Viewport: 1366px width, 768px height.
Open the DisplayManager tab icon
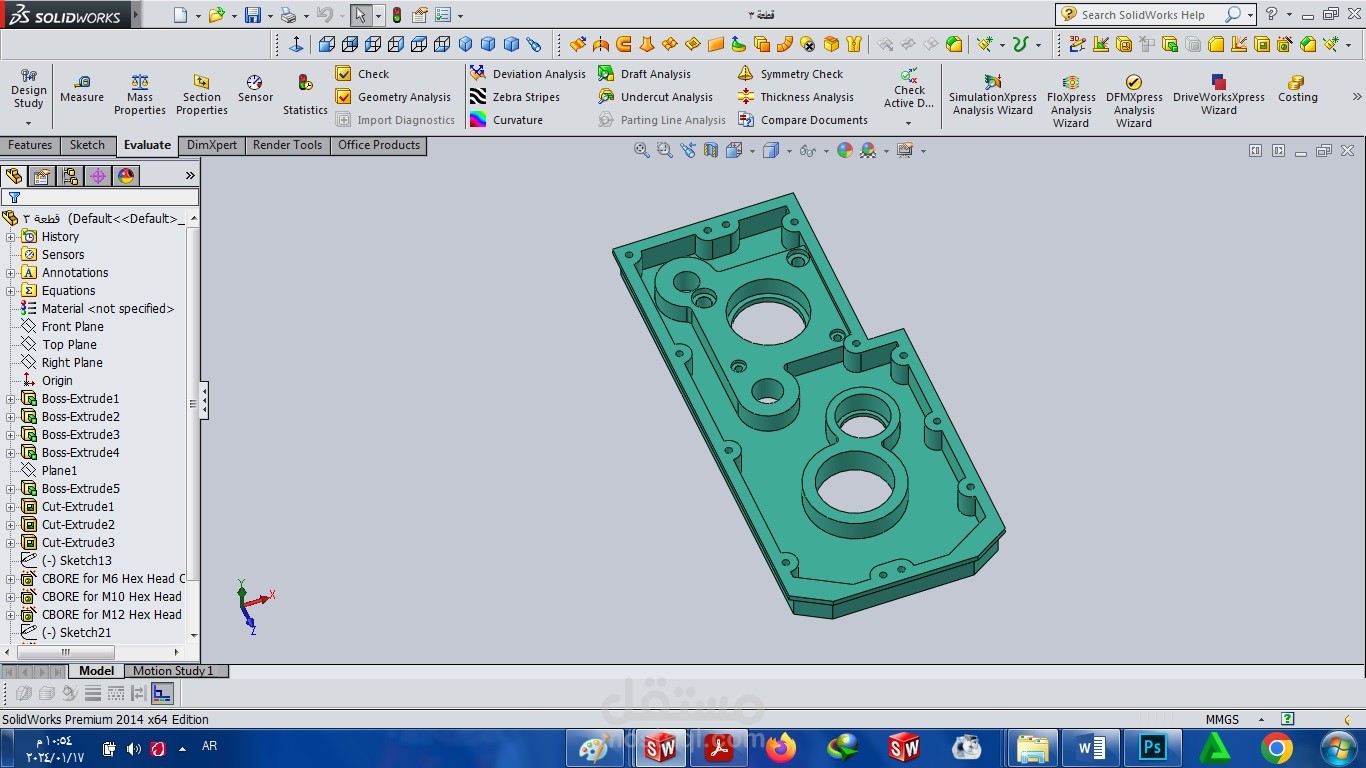126,176
